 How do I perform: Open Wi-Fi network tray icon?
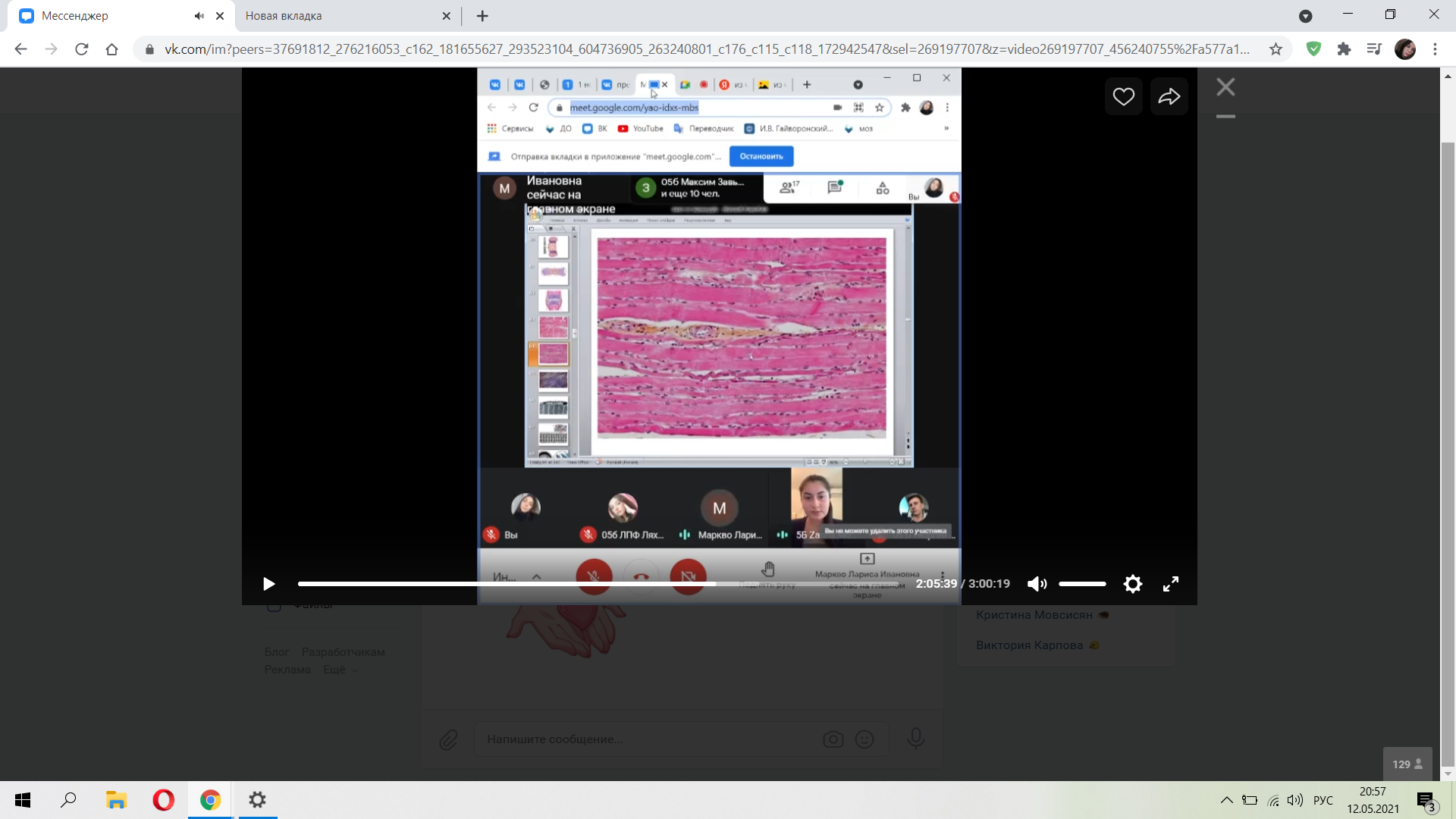pyautogui.click(x=1273, y=800)
